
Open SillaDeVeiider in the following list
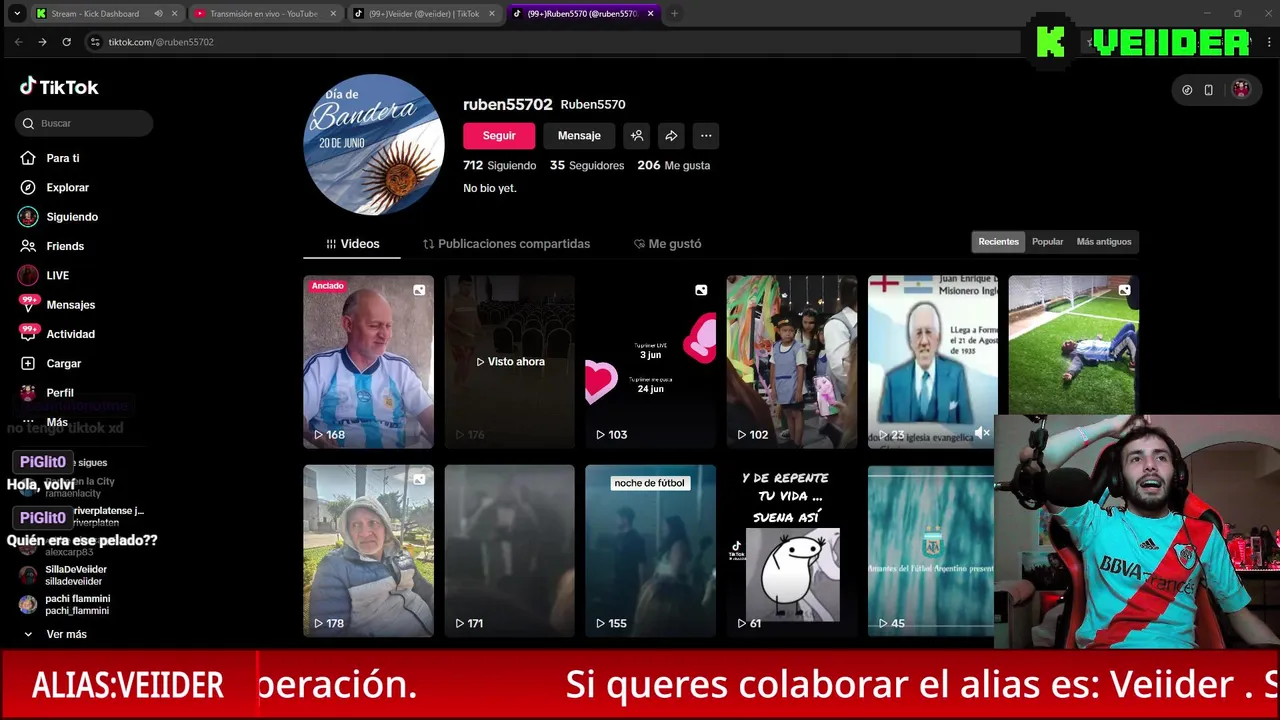(64, 575)
